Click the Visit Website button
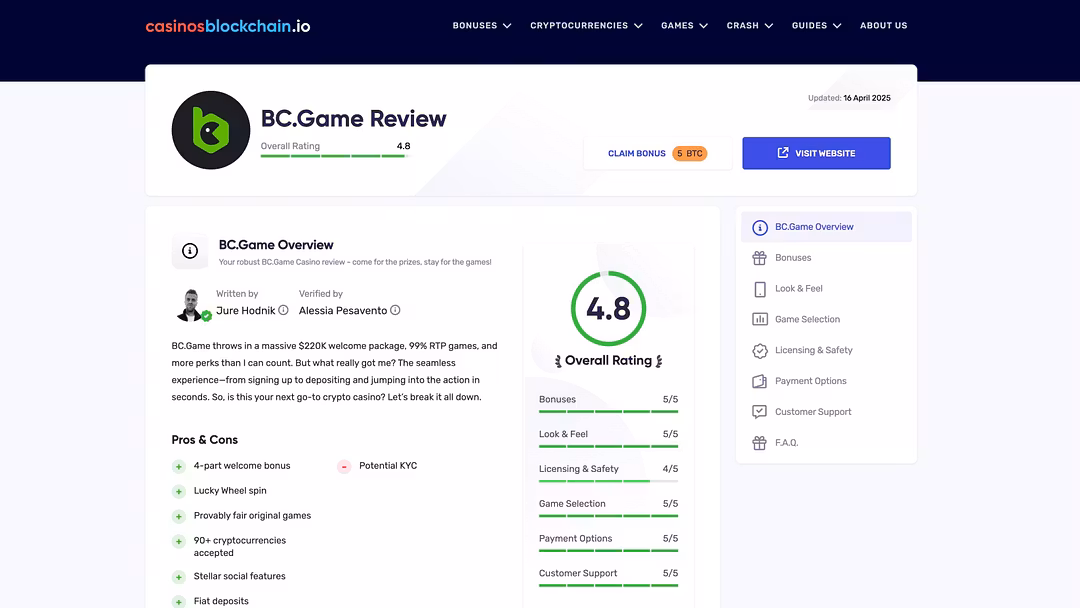Image resolution: width=1080 pixels, height=608 pixels. tap(816, 153)
